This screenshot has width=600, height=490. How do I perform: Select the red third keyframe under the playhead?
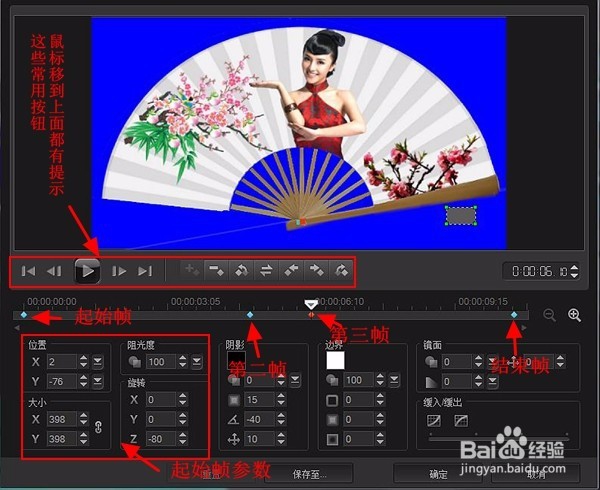(311, 314)
